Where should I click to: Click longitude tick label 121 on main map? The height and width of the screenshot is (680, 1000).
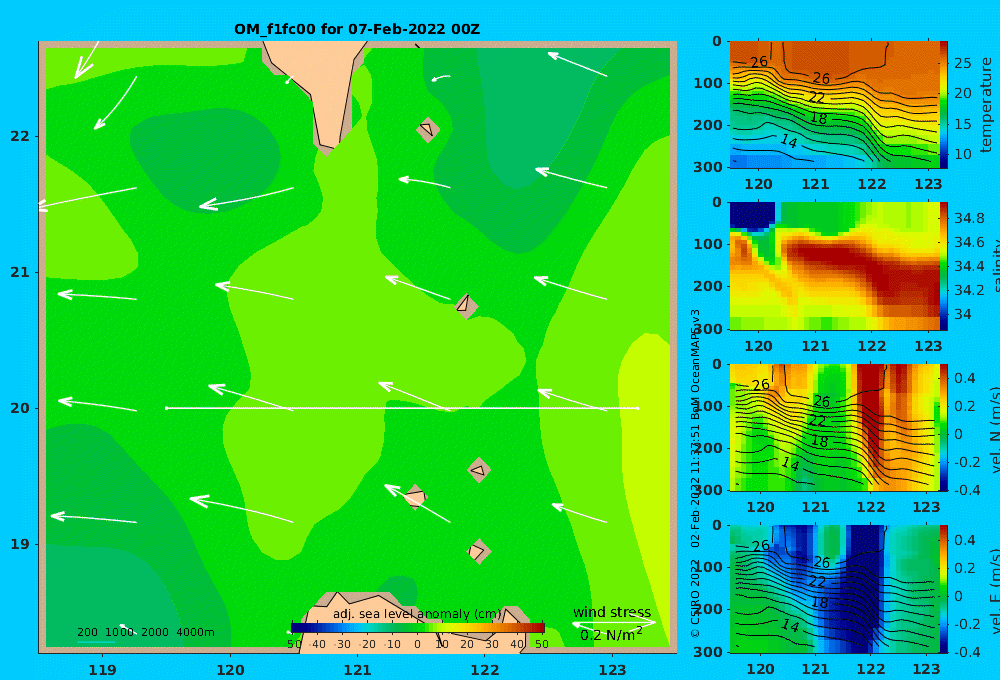(357, 670)
